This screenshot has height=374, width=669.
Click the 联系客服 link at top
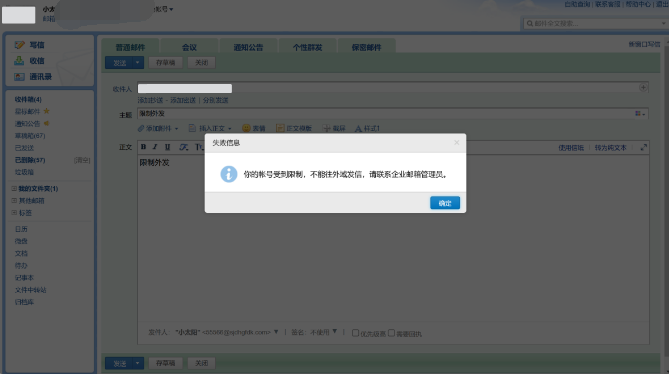click(608, 4)
